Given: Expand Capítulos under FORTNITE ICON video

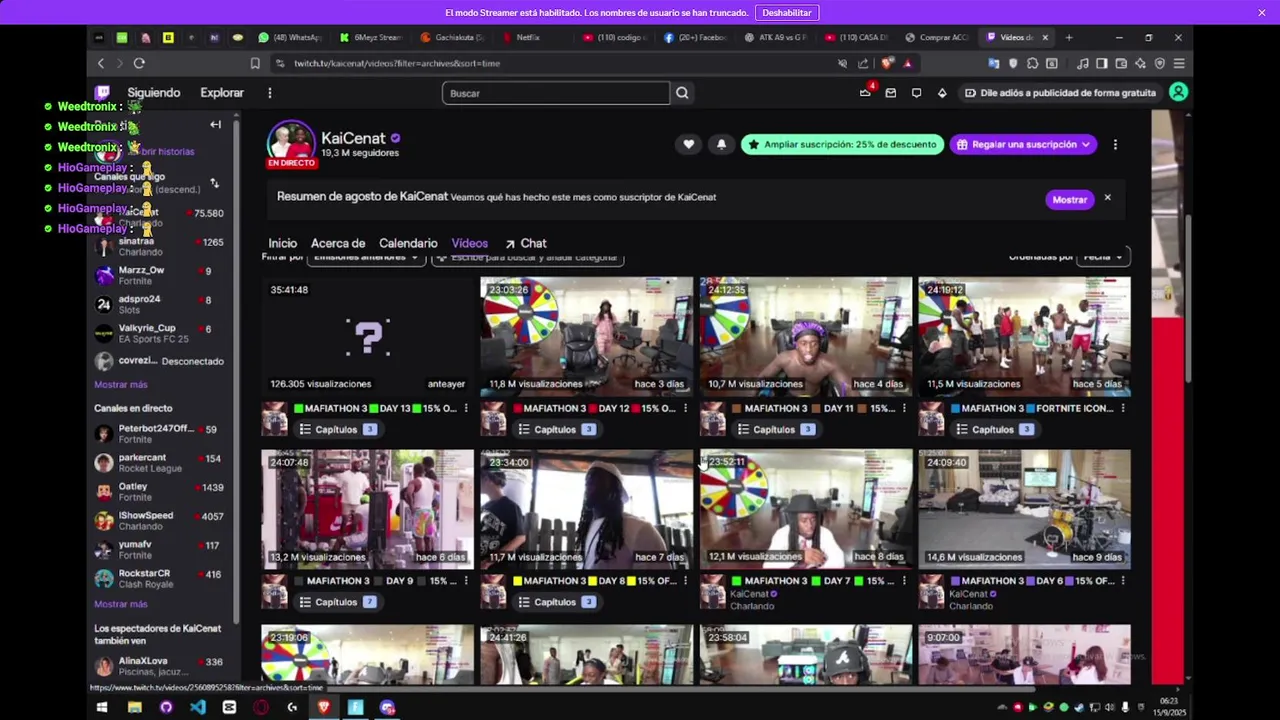Looking at the screenshot, I should [994, 429].
